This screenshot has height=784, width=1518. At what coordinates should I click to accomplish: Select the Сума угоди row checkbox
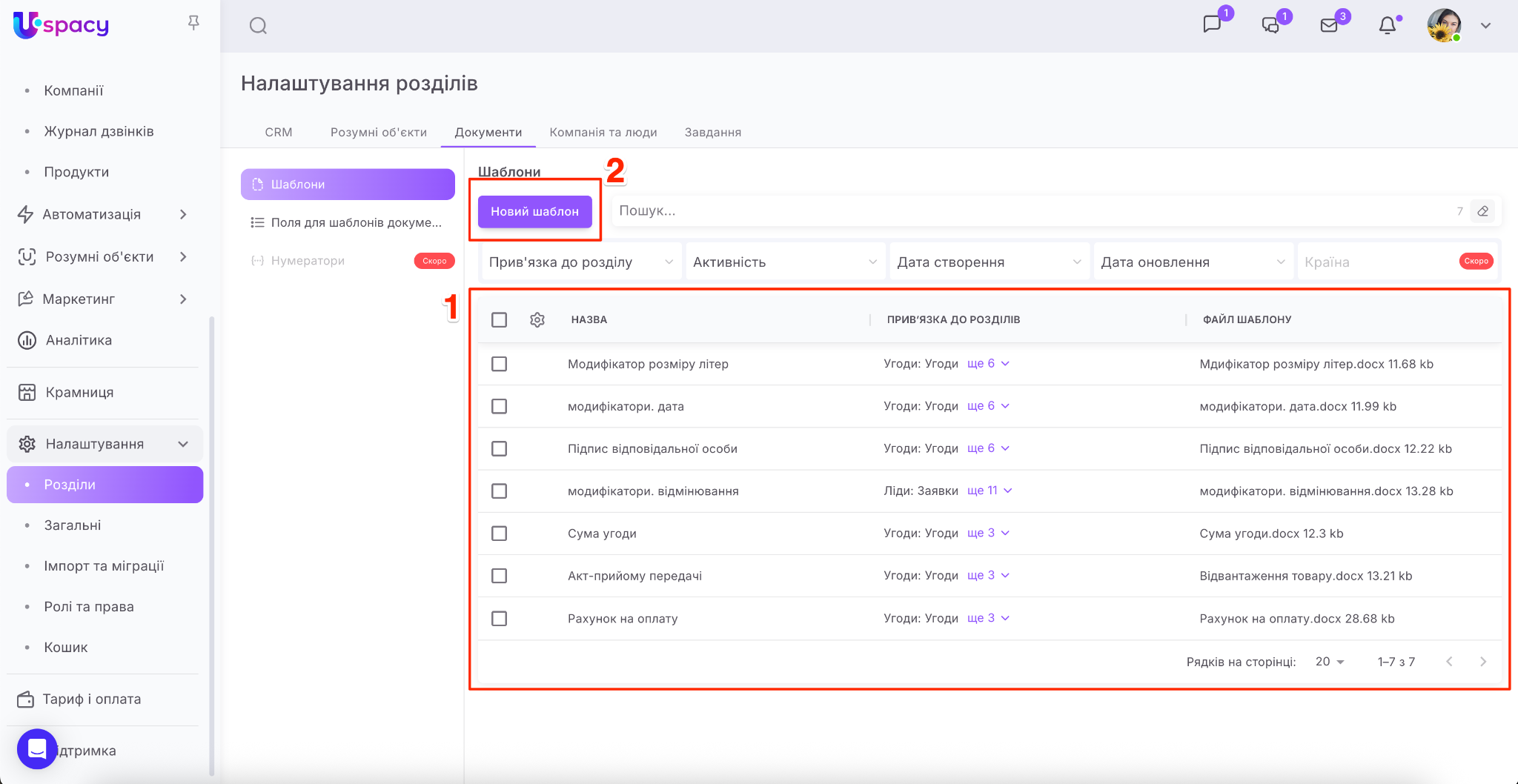[500, 534]
